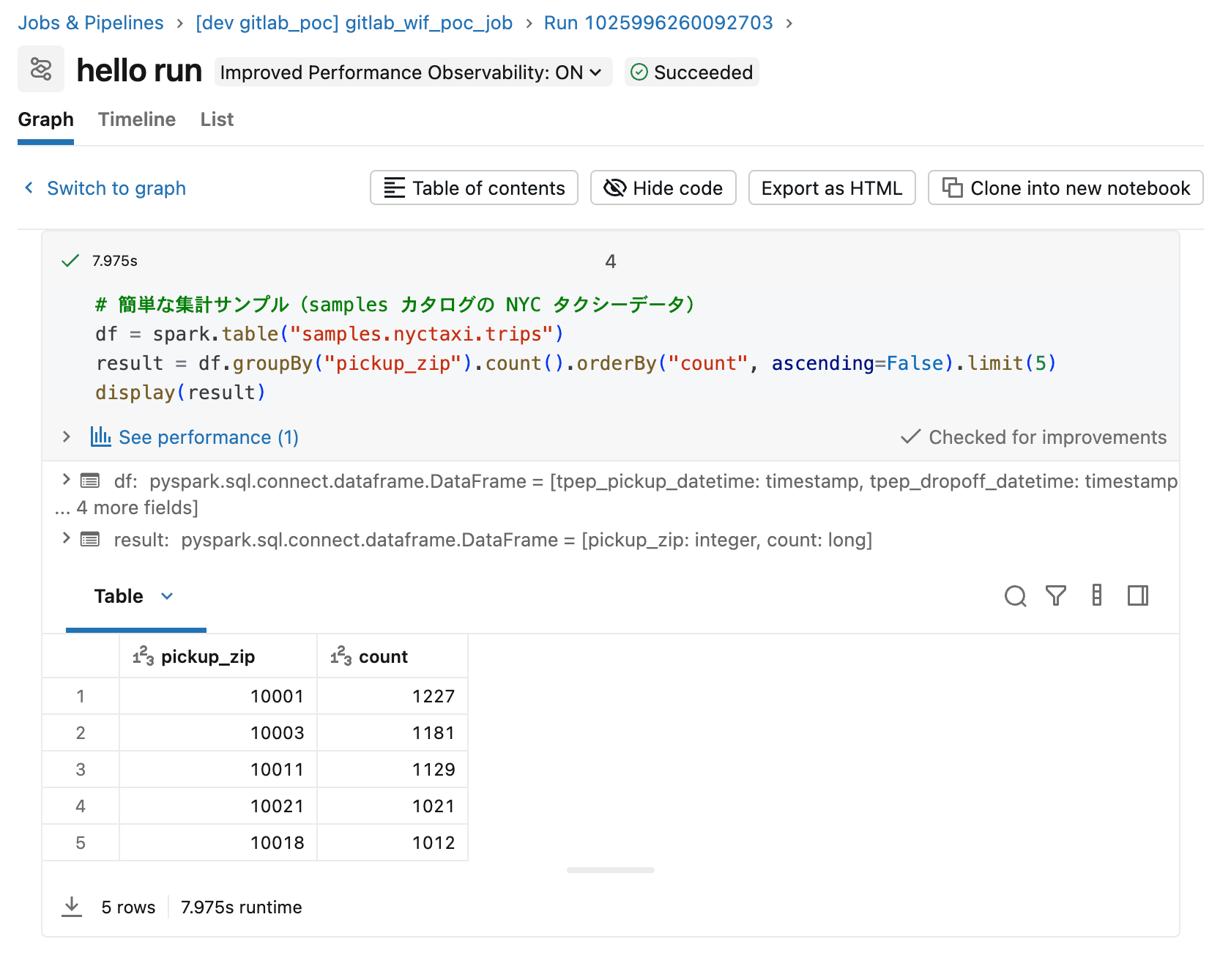Click chevron after the Run ID breadcrumb
Viewport: 1220px width, 980px height.
(x=789, y=23)
